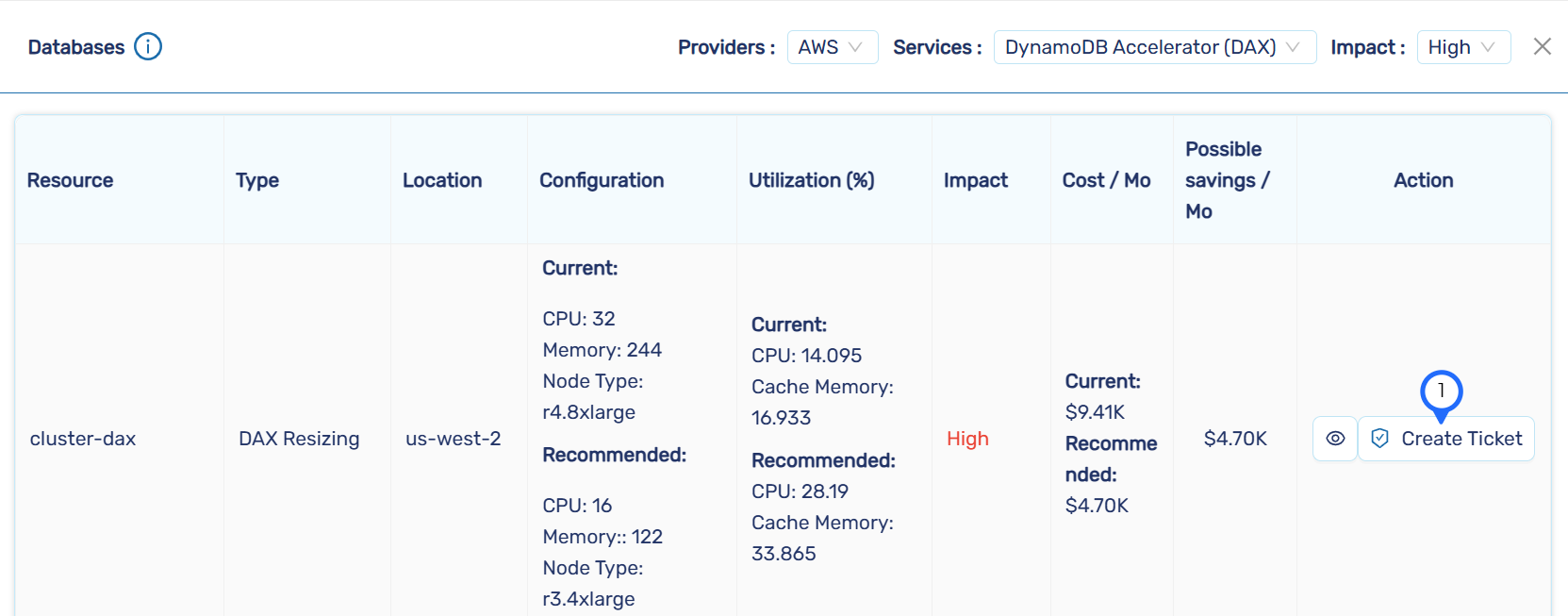Expand the Services DynamoDB Accelerator dropdown
This screenshot has width=1568, height=616.
pos(1154,47)
